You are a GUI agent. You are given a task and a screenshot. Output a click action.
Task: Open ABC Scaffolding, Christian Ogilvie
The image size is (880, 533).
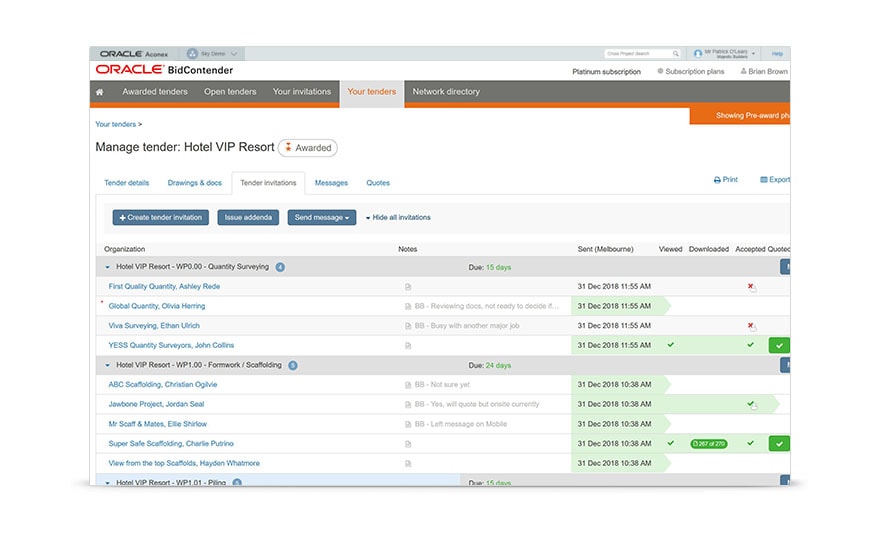tap(163, 385)
